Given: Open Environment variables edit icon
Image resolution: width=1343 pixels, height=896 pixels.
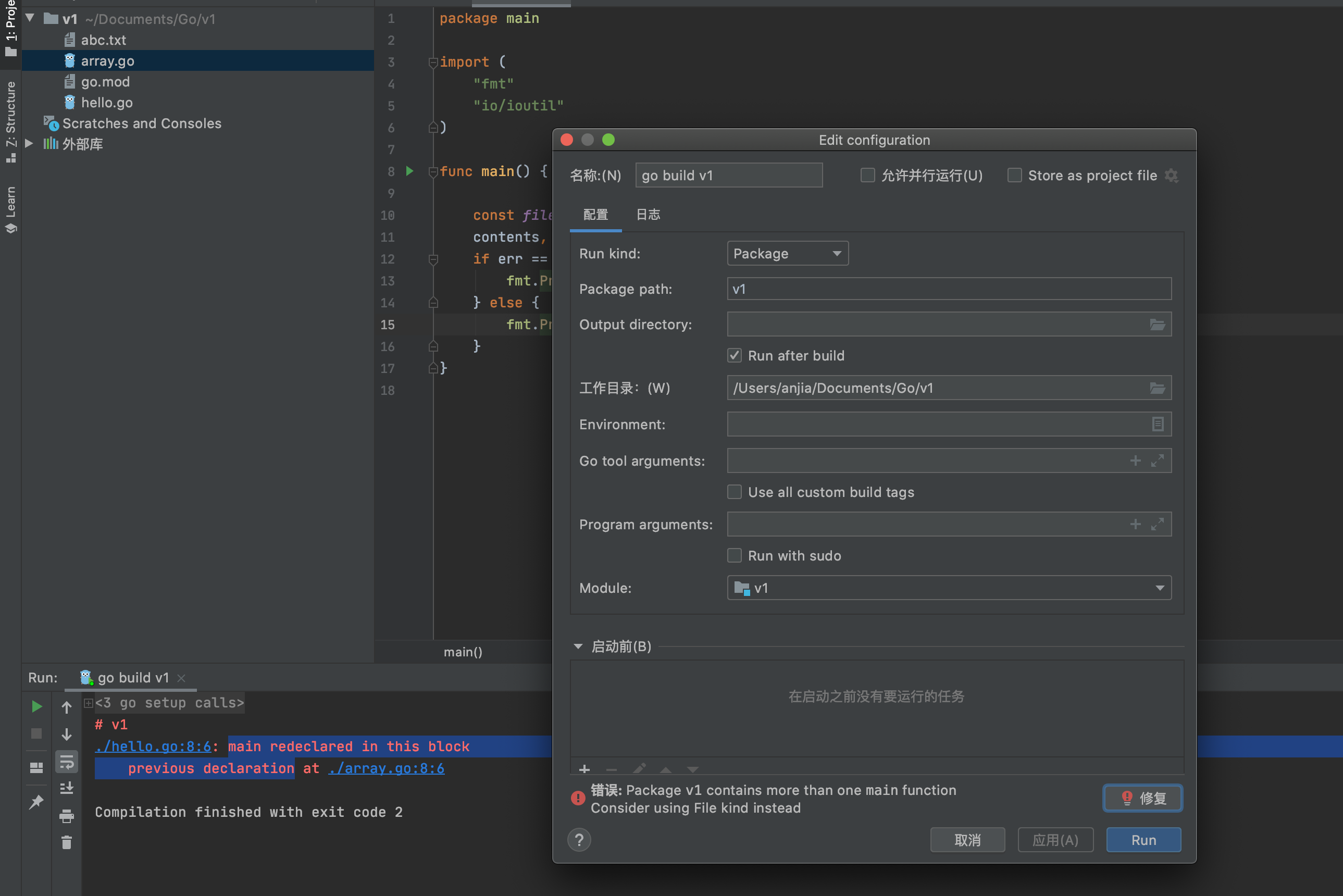Looking at the screenshot, I should tap(1157, 424).
